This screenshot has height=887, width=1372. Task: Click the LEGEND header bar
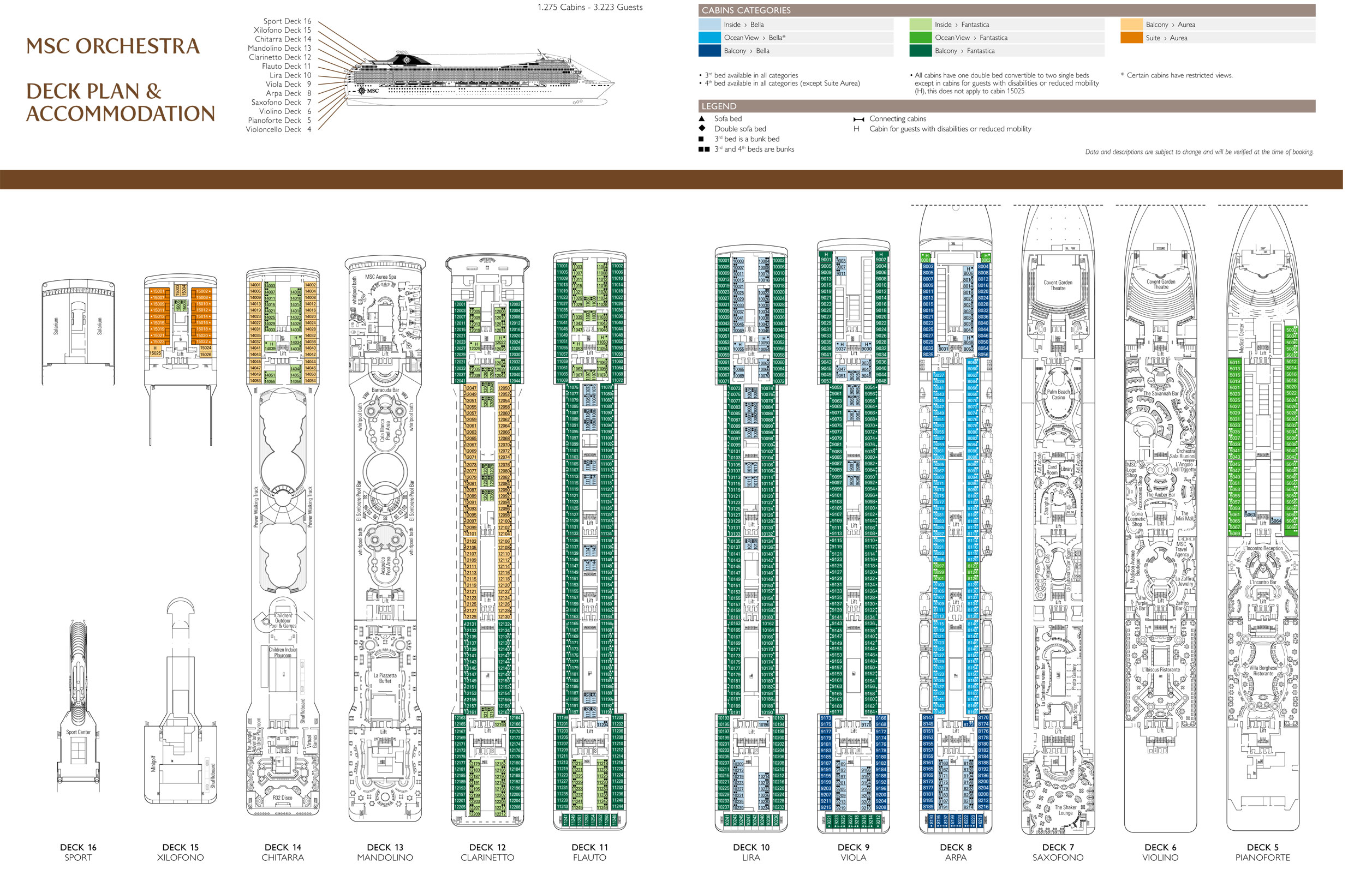tap(1007, 106)
